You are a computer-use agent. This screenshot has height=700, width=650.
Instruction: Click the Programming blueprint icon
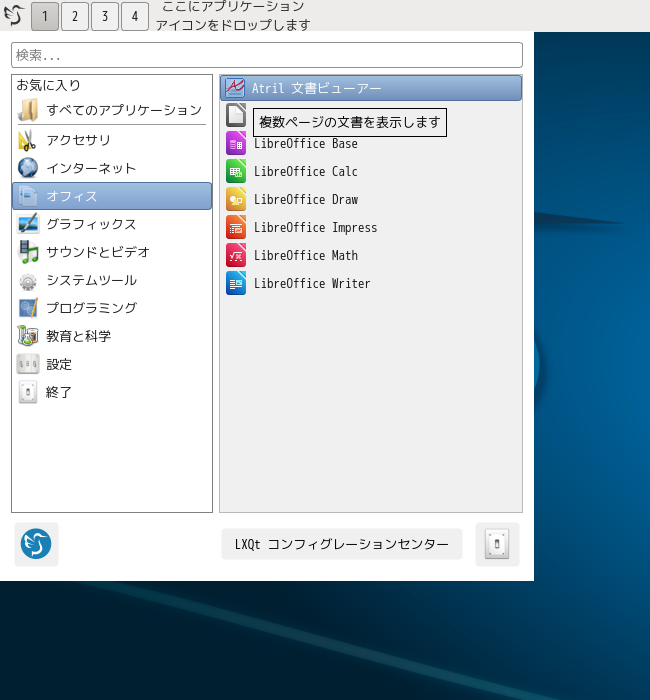click(x=28, y=308)
